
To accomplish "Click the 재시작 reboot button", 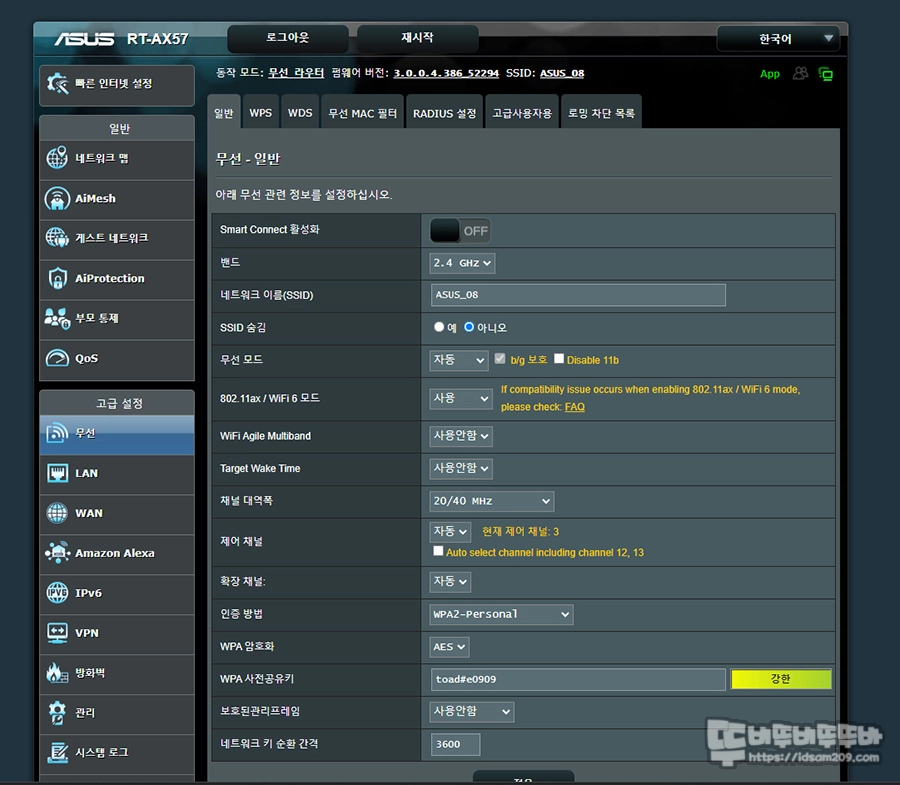I will point(417,38).
